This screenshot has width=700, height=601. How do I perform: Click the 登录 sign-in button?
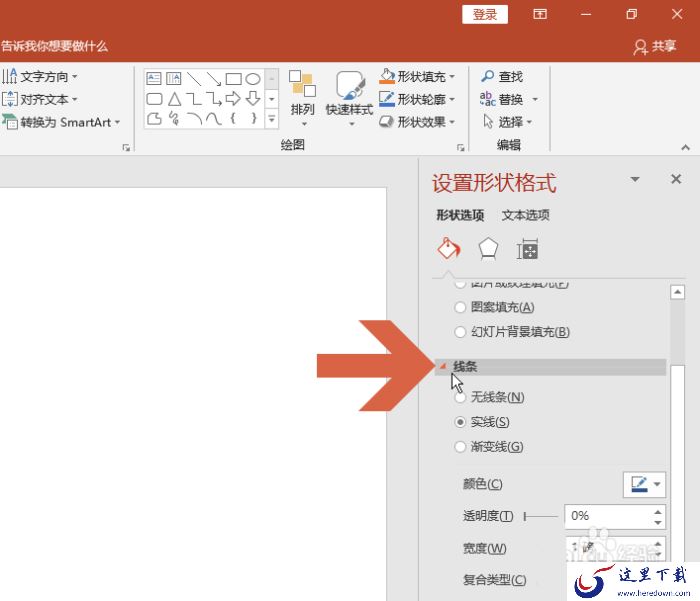[x=485, y=14]
